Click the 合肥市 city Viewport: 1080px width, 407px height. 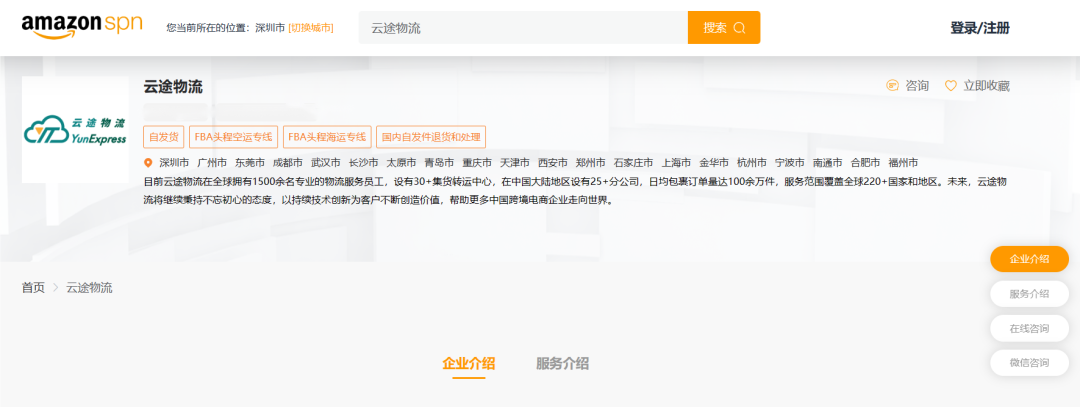point(865,163)
